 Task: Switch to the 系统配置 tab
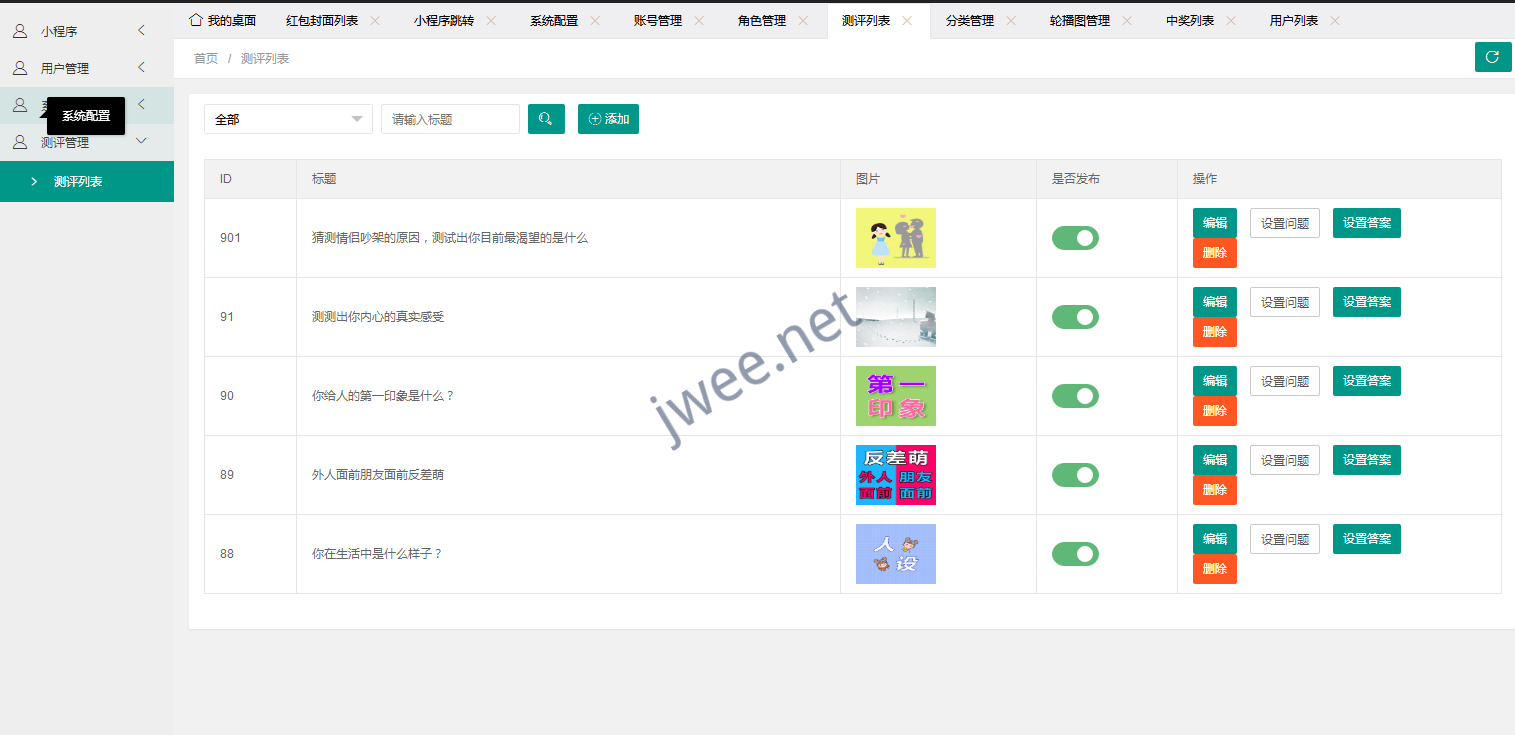click(x=554, y=20)
